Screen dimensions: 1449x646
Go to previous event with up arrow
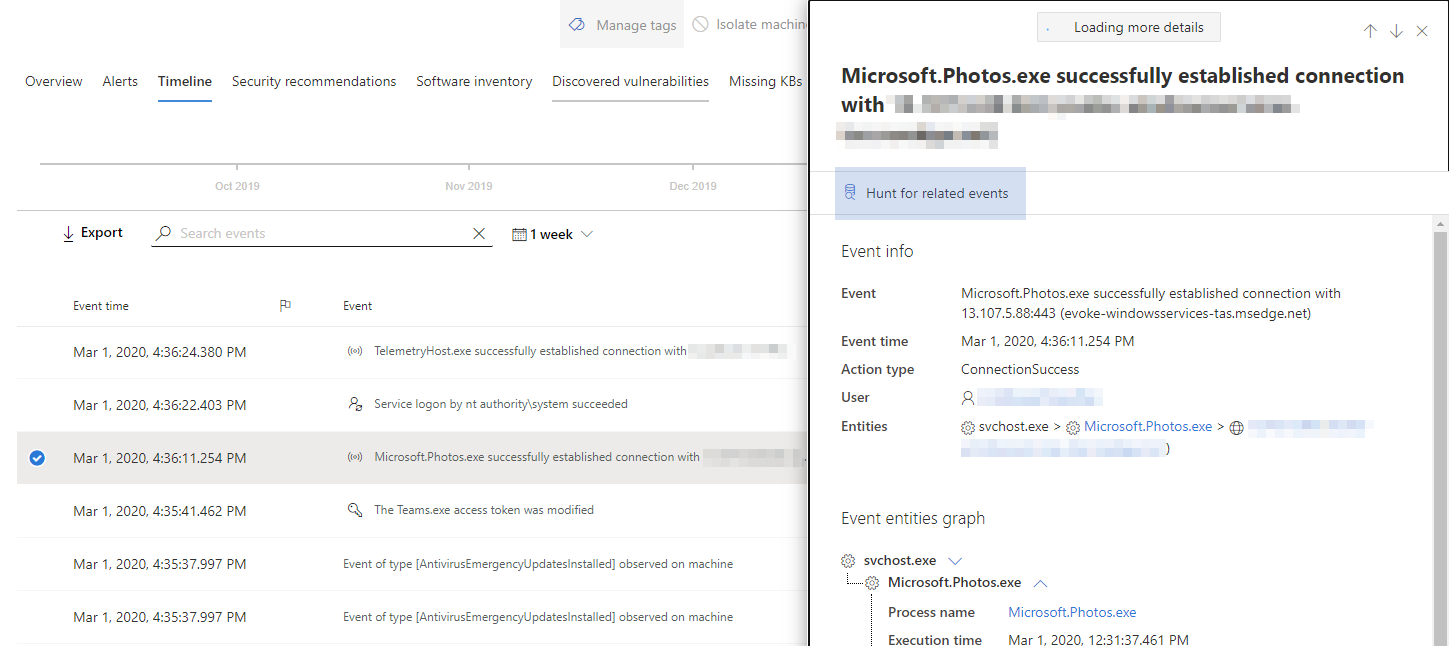point(1370,31)
